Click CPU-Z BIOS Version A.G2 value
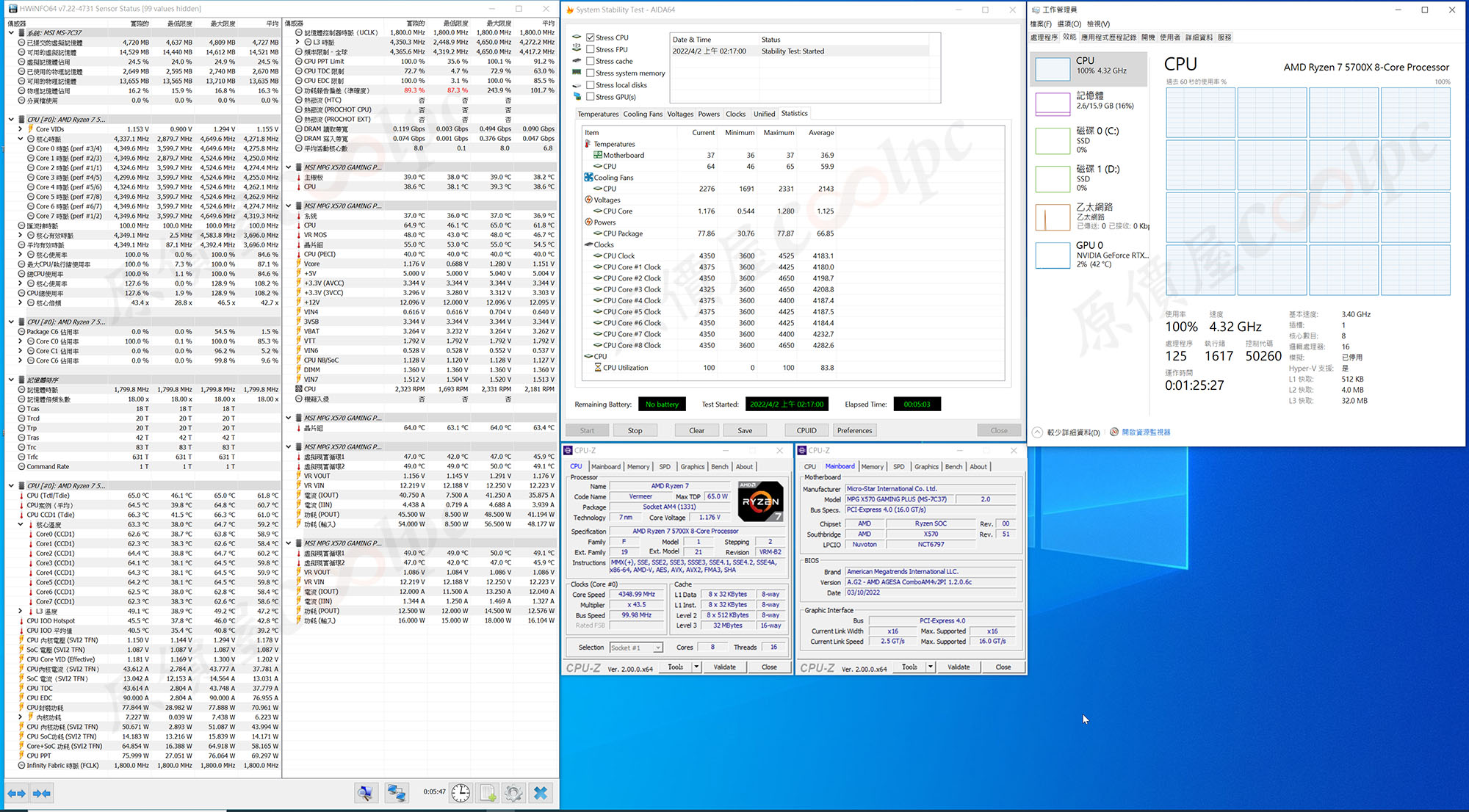The width and height of the screenshot is (1469, 812). coord(930,582)
